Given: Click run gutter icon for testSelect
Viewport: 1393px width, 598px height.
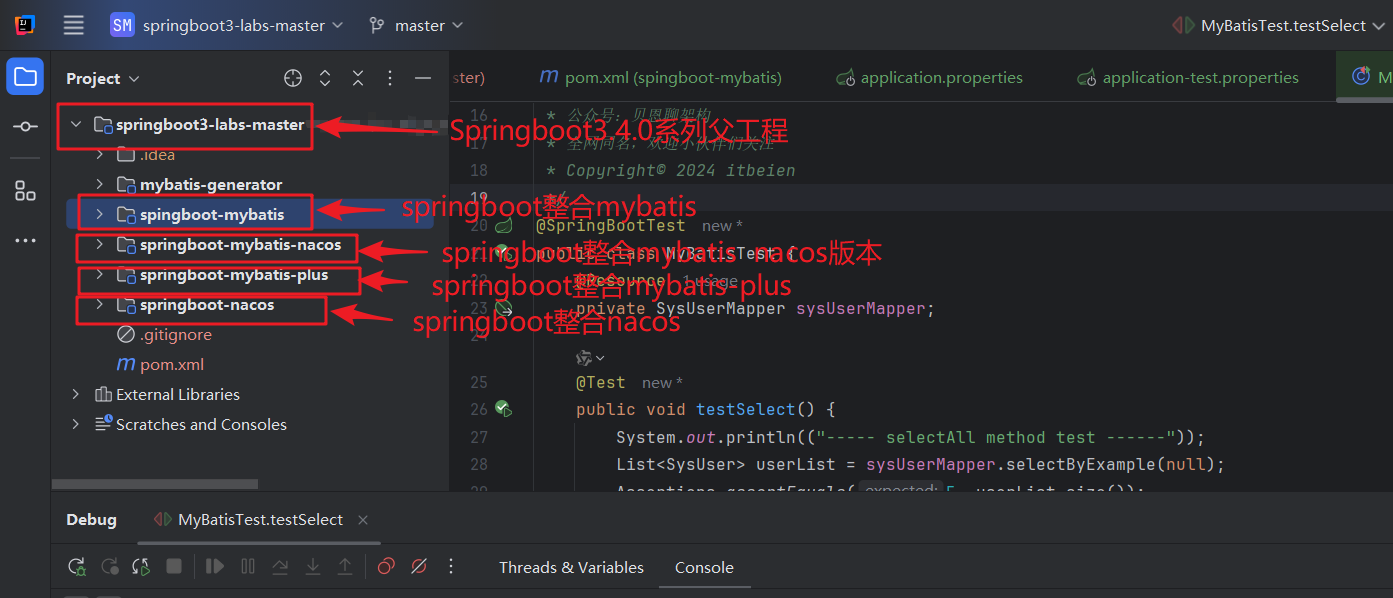Looking at the screenshot, I should 504,409.
